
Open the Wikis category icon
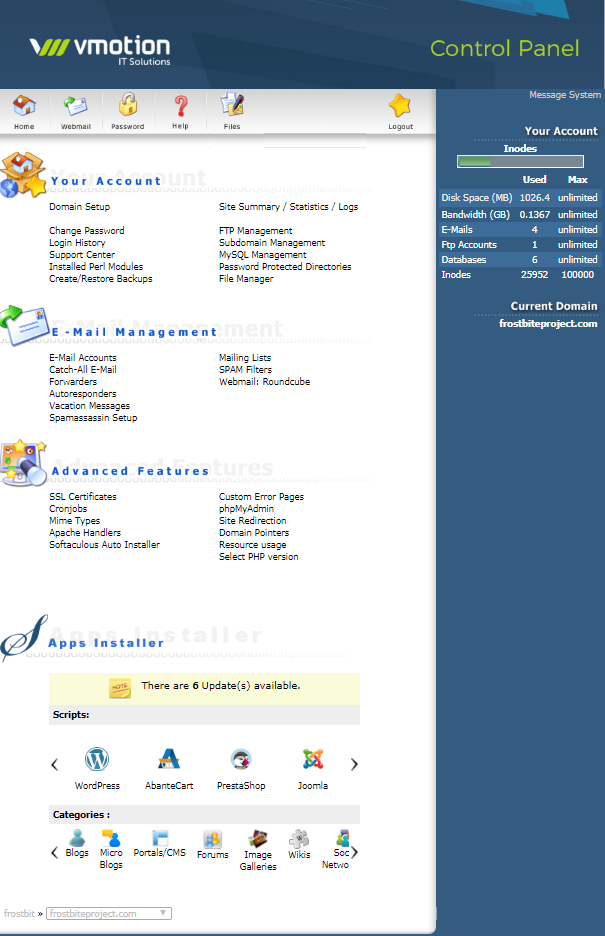coord(299,839)
